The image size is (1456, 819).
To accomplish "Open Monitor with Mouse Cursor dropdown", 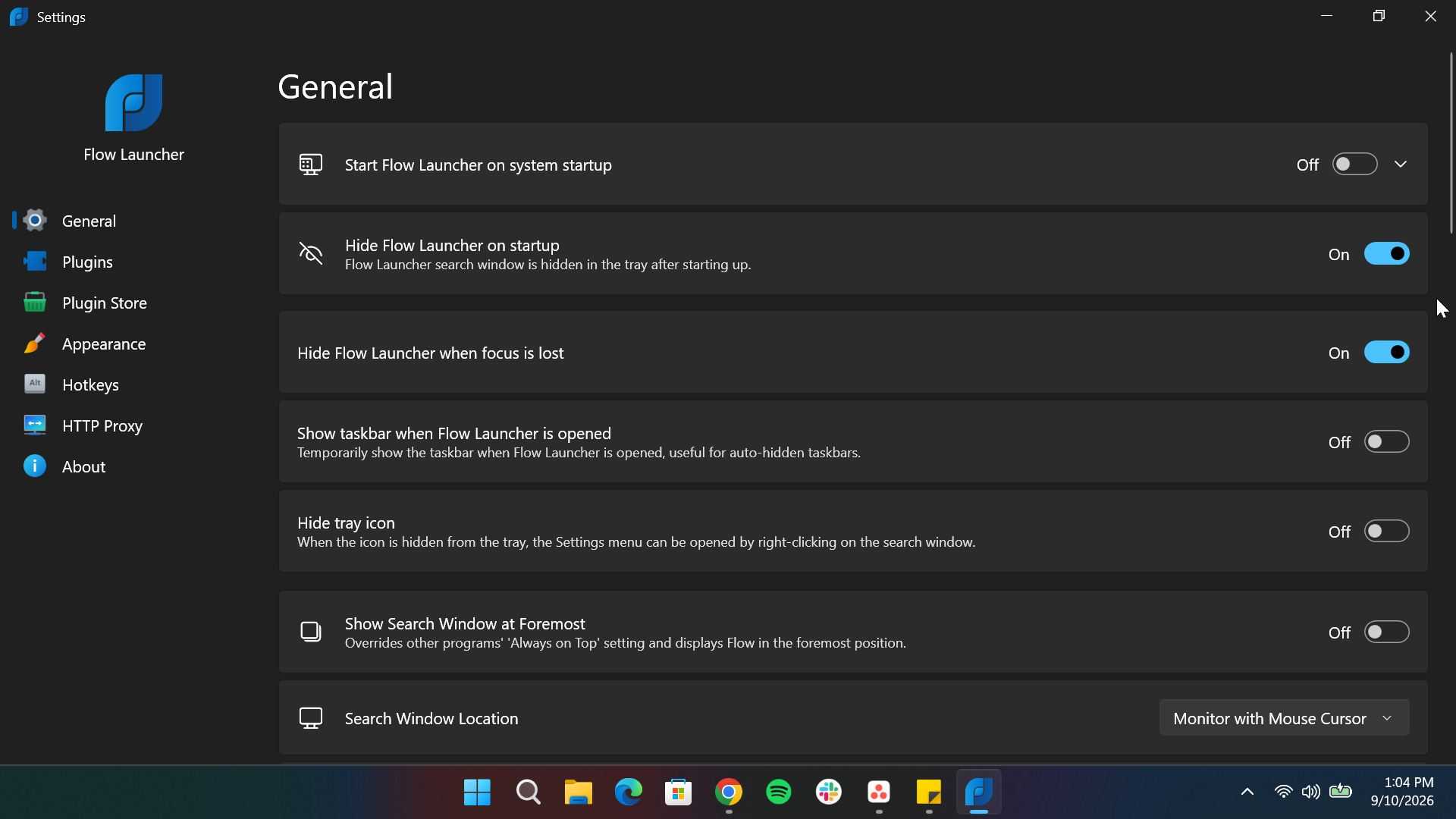I will [x=1284, y=718].
